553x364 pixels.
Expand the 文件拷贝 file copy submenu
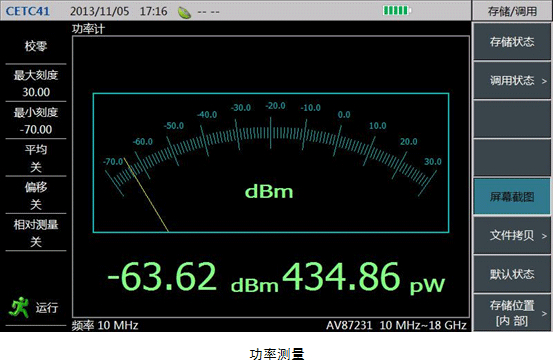tap(512, 235)
